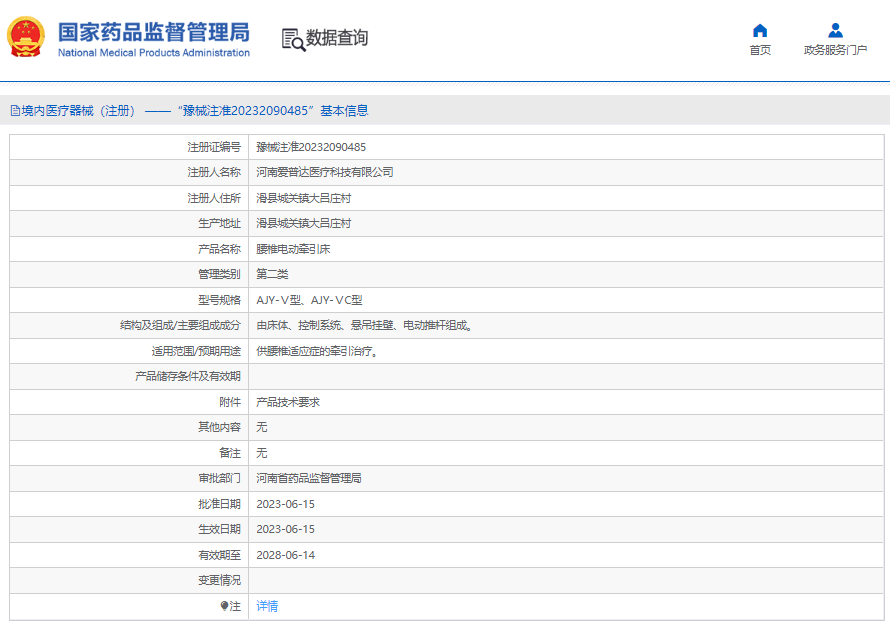
Task: Open the 详情 details link
Action: point(267,606)
